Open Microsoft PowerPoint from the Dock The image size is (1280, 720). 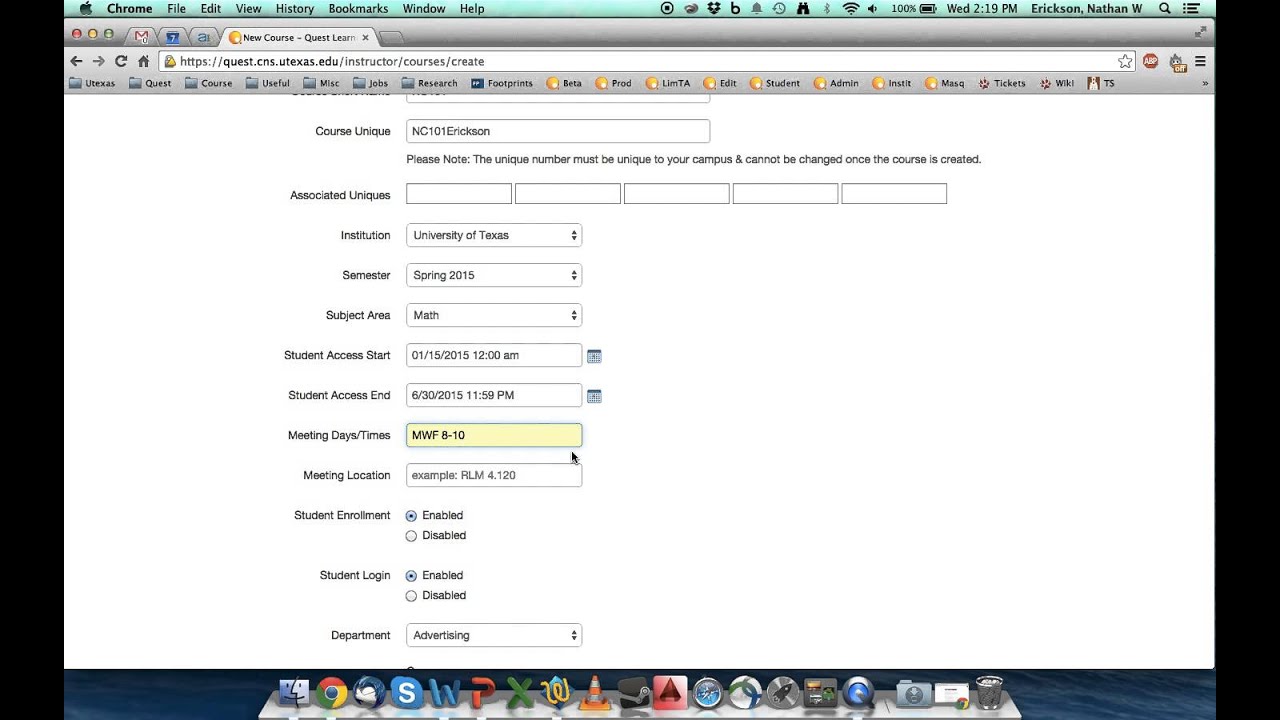[482, 692]
